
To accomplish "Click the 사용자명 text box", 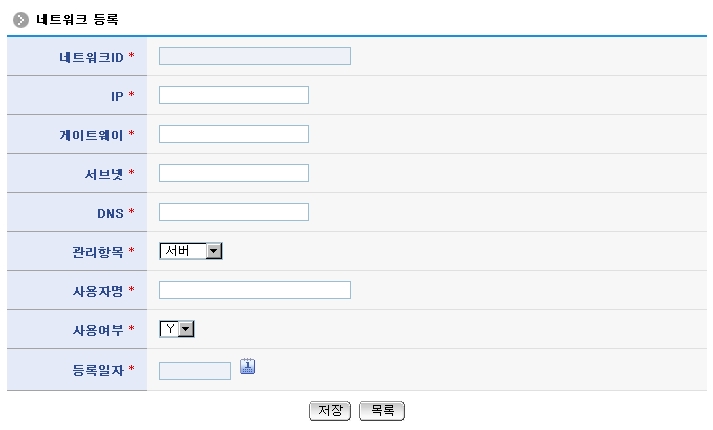I will coord(255,290).
